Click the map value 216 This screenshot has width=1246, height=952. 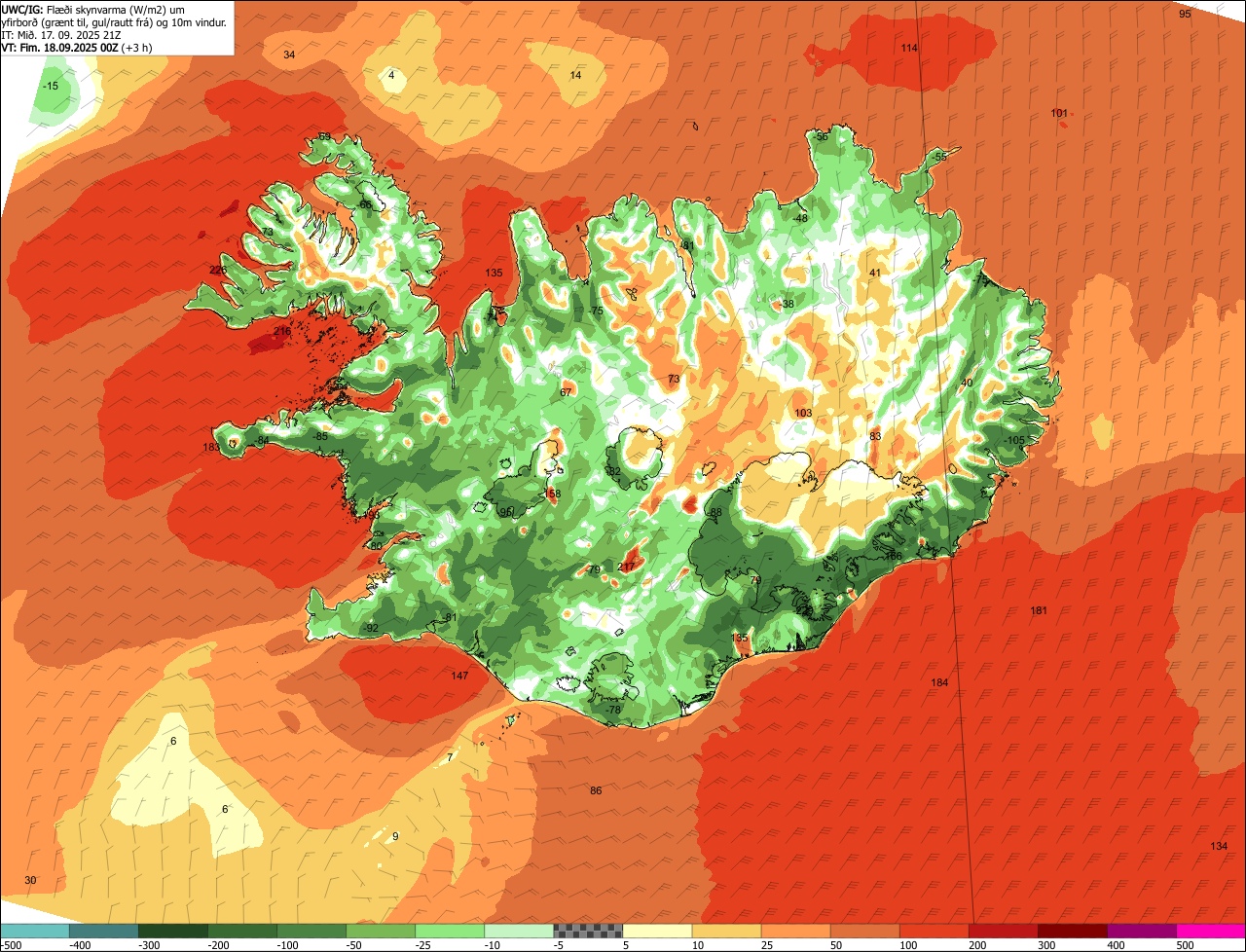point(282,331)
